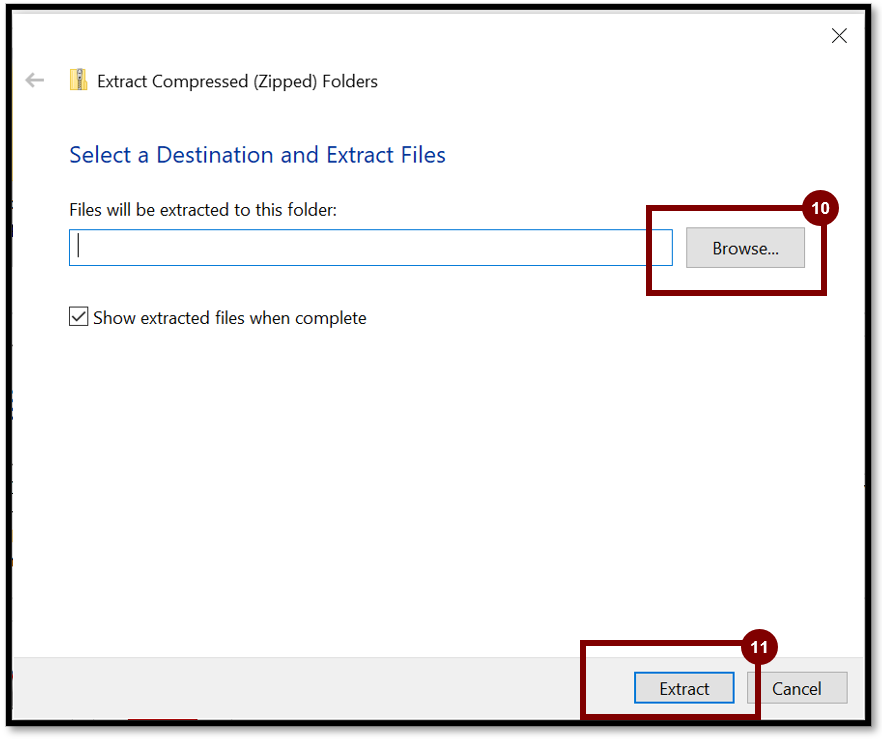Cancel the extraction wizard
The height and width of the screenshot is (739, 882).
click(x=797, y=688)
